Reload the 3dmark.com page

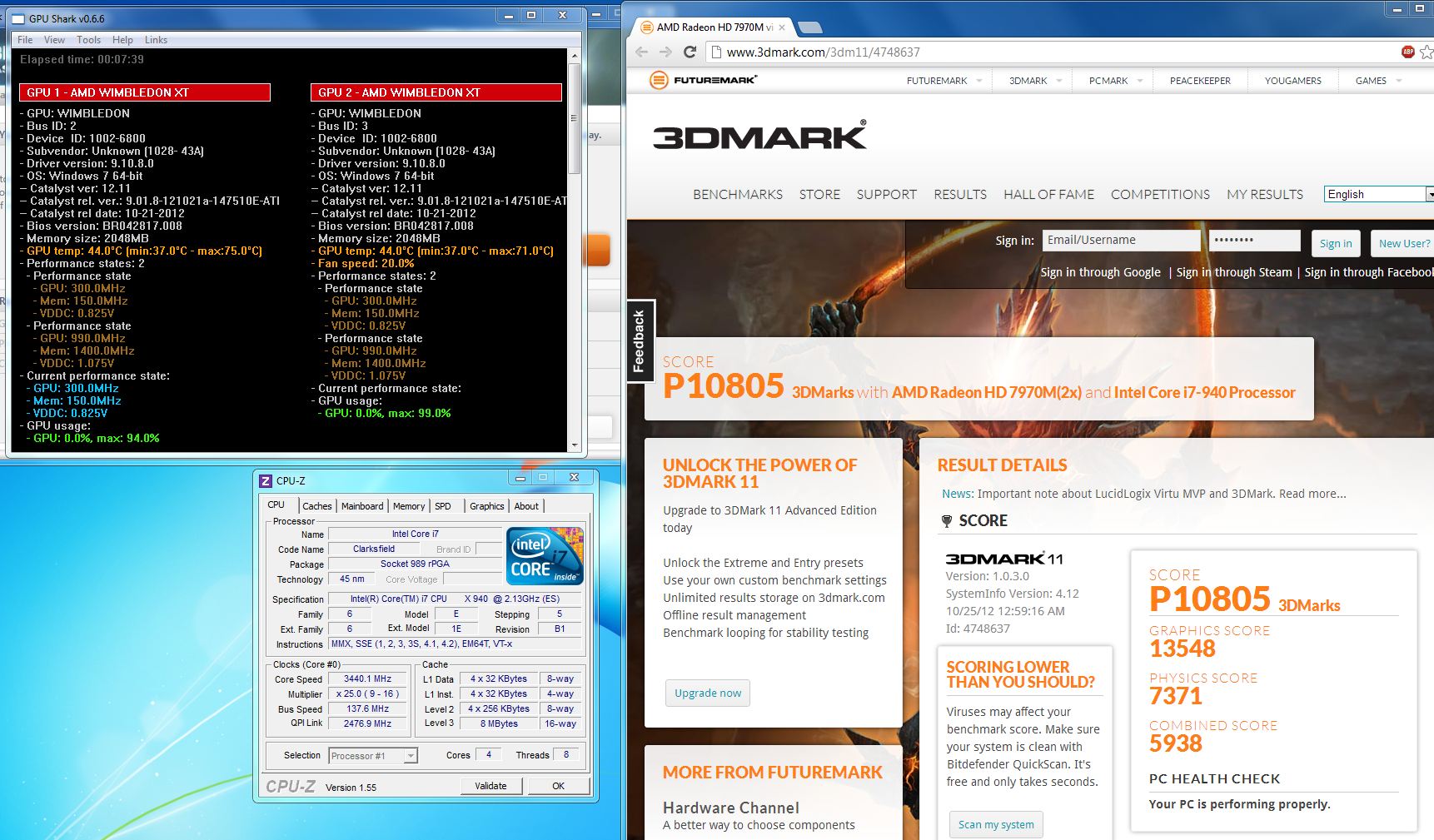(x=690, y=52)
